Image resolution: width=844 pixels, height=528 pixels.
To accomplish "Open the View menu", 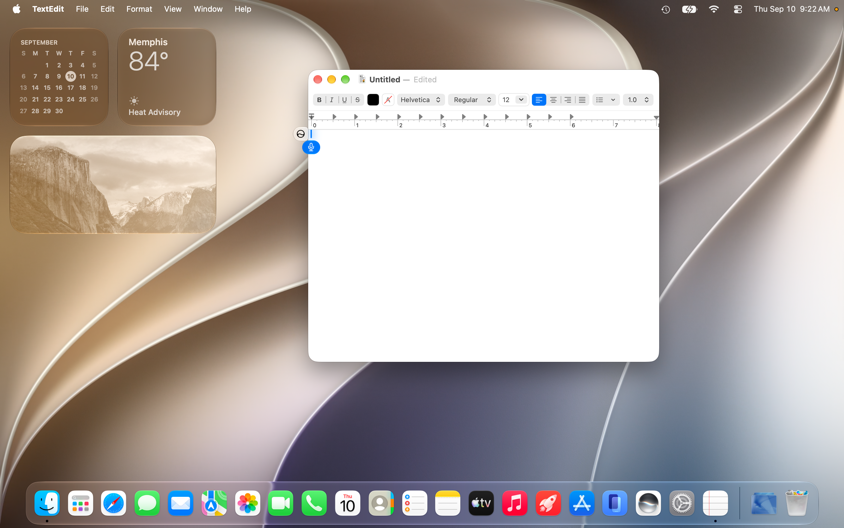I will pos(173,9).
